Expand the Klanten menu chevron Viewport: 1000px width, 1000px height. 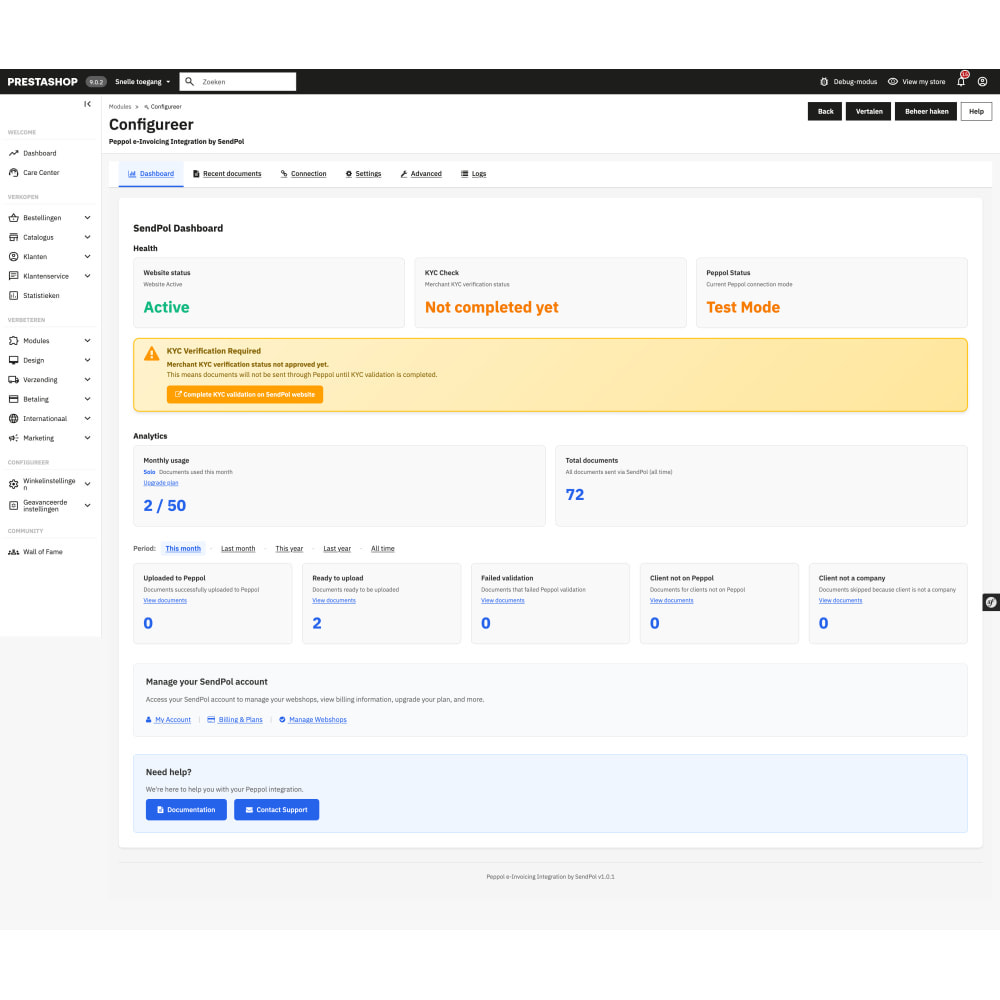pos(87,256)
